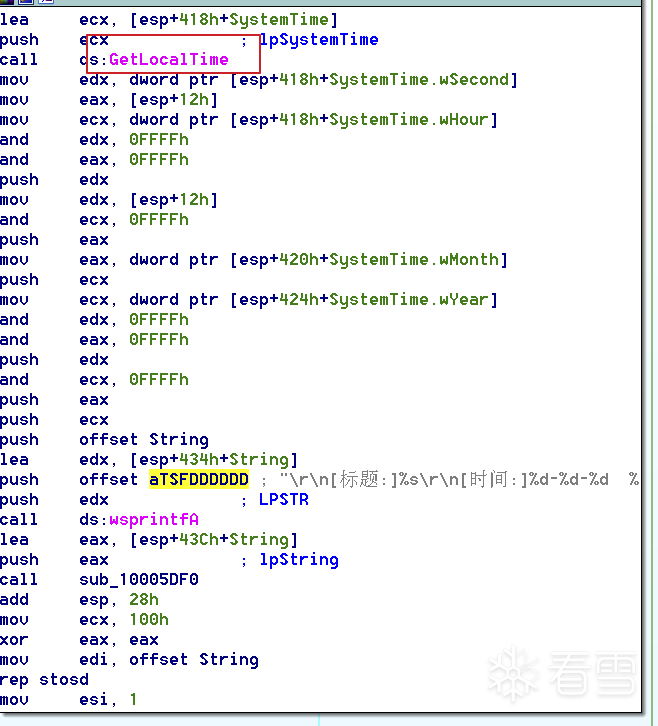The width and height of the screenshot is (658, 726).
Task: Select the wsprintfA call target
Action: tap(154, 519)
